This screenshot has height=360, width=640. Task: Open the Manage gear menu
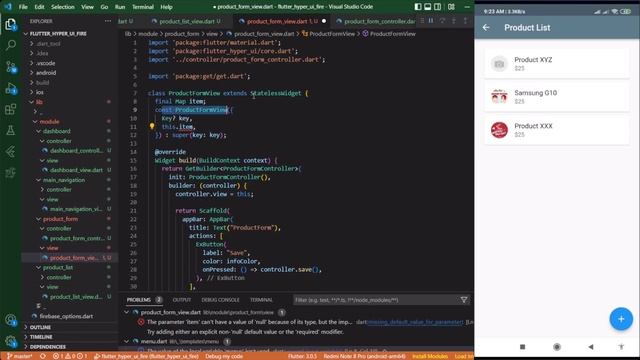pos(11,341)
